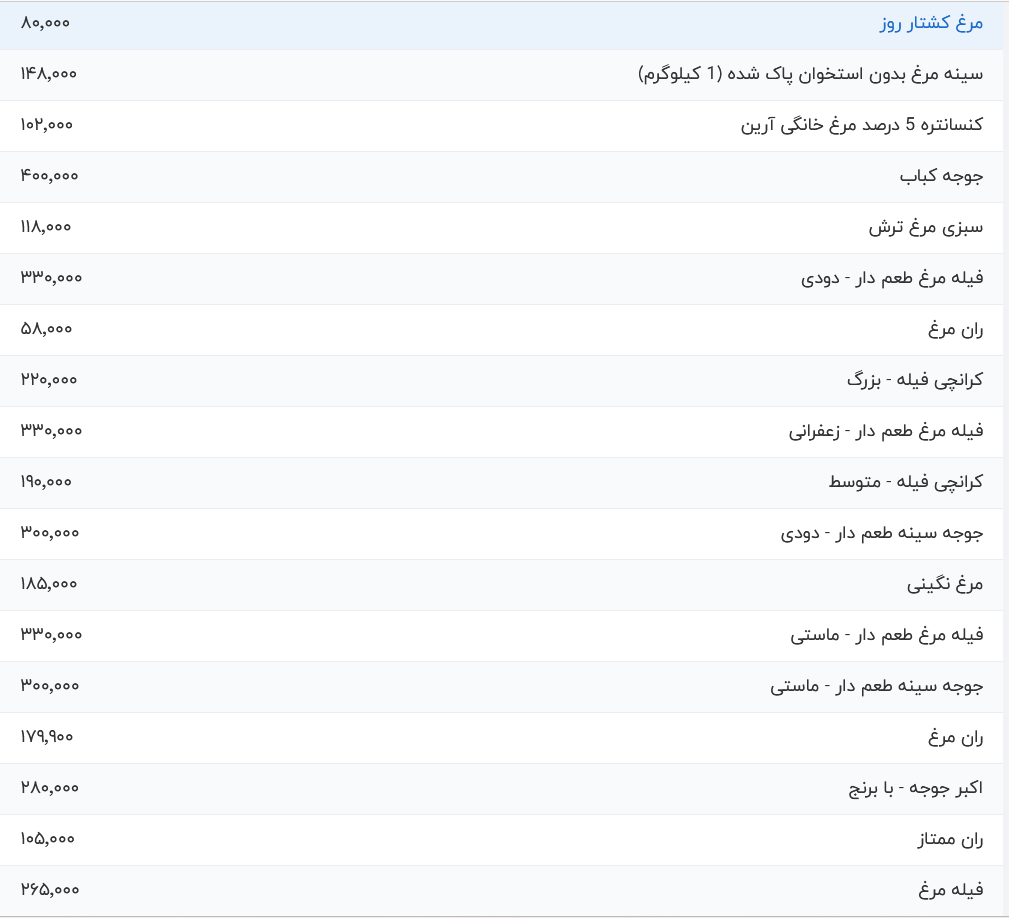
Task: Click the 400,000 price value
Action: point(49,176)
